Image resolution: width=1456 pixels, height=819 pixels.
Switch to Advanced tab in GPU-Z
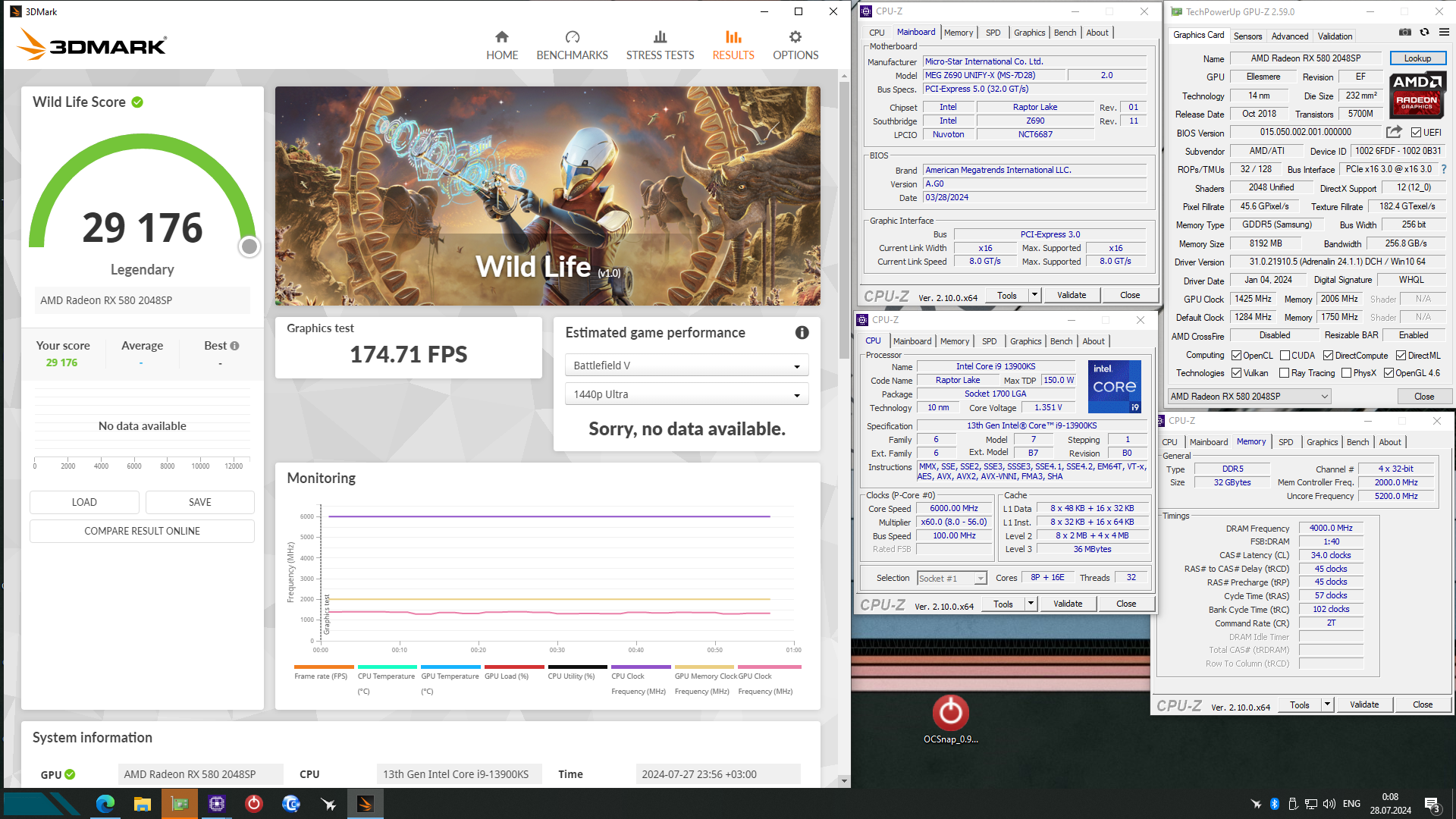pos(1290,36)
